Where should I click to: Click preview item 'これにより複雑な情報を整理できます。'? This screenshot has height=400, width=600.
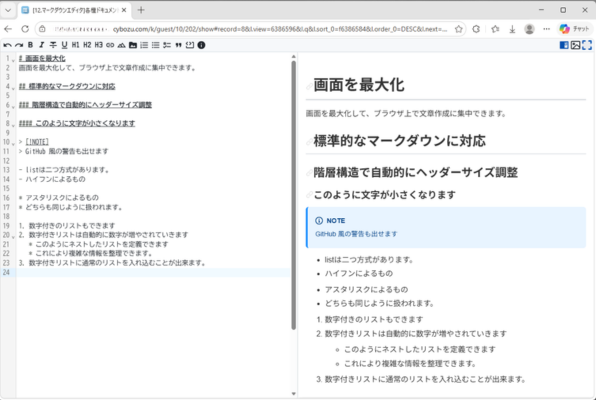coord(410,364)
